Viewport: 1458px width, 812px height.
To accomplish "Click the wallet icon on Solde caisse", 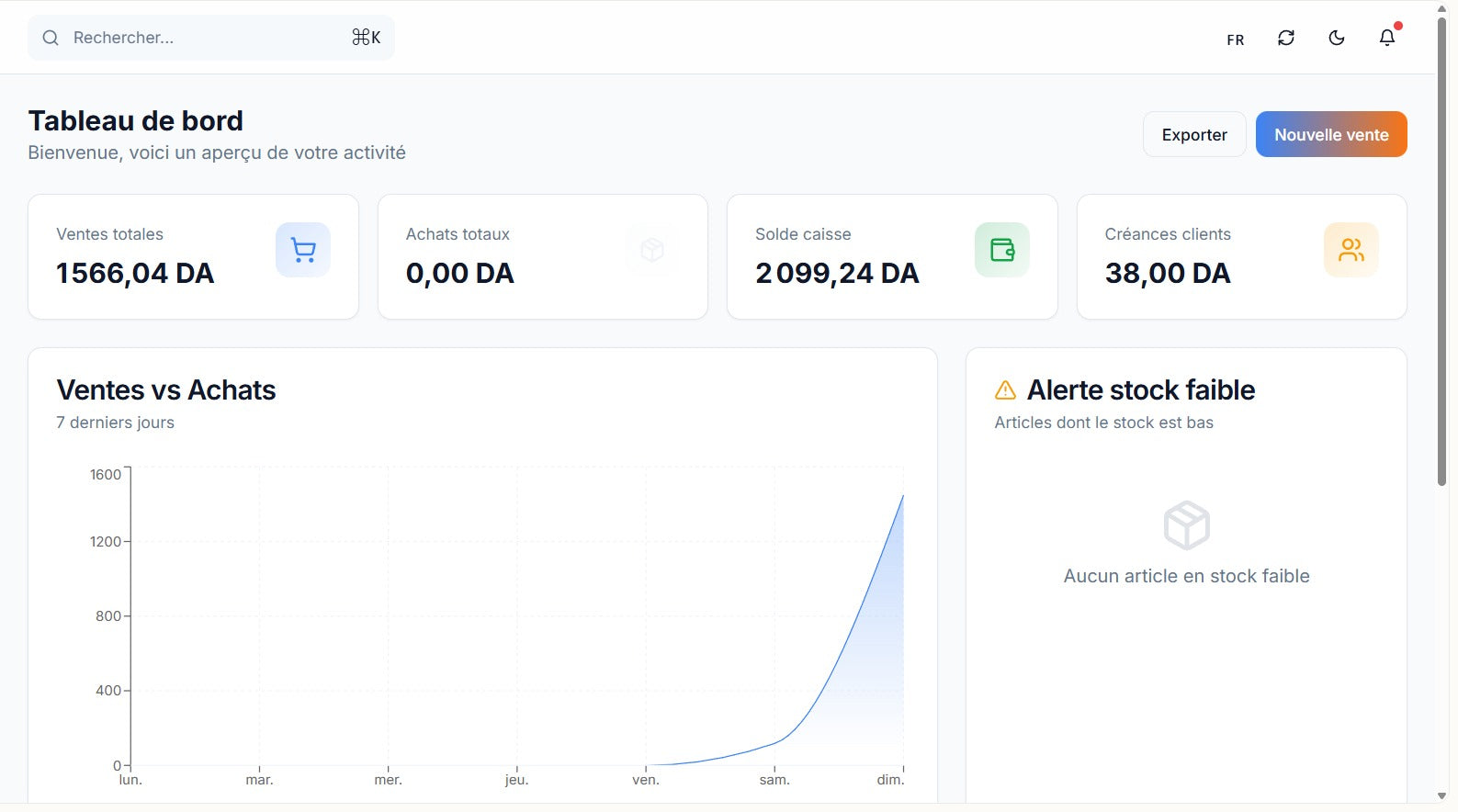I will tap(1001, 250).
